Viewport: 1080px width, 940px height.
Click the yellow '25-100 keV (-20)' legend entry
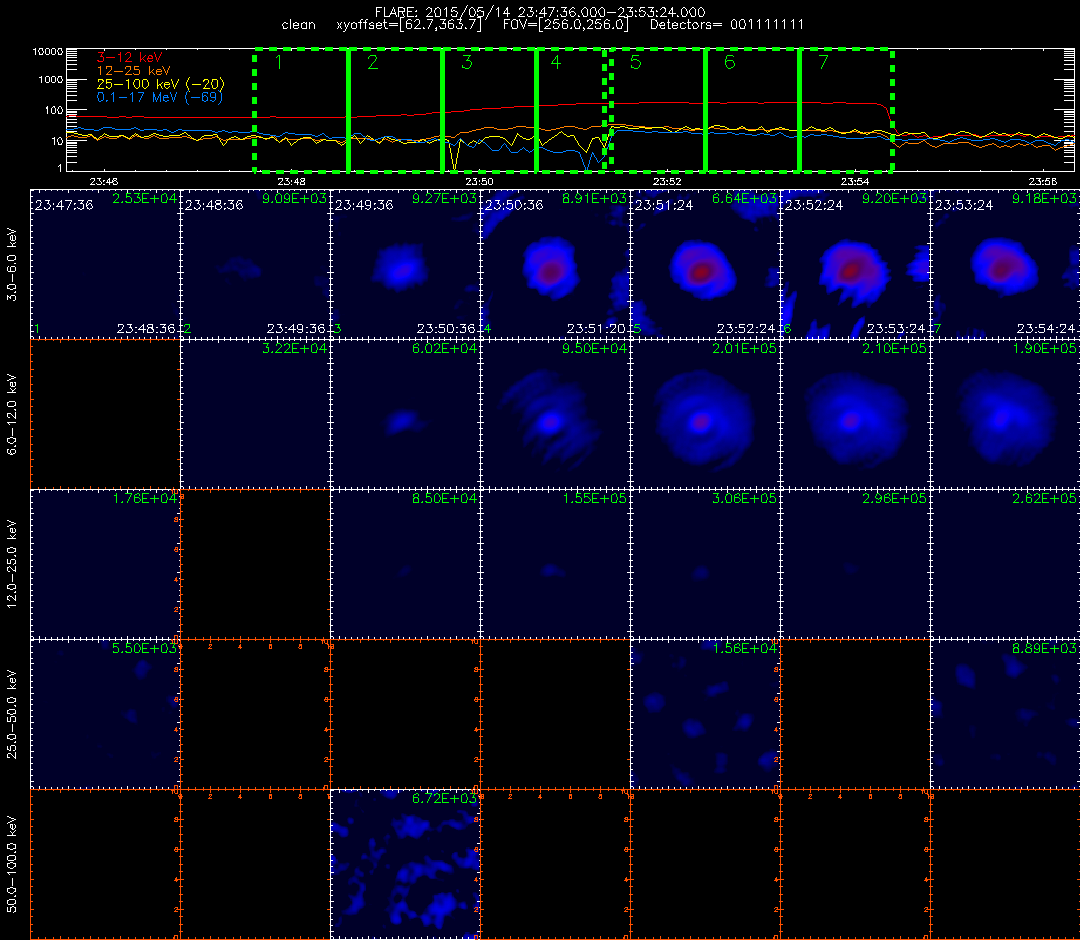click(x=160, y=84)
